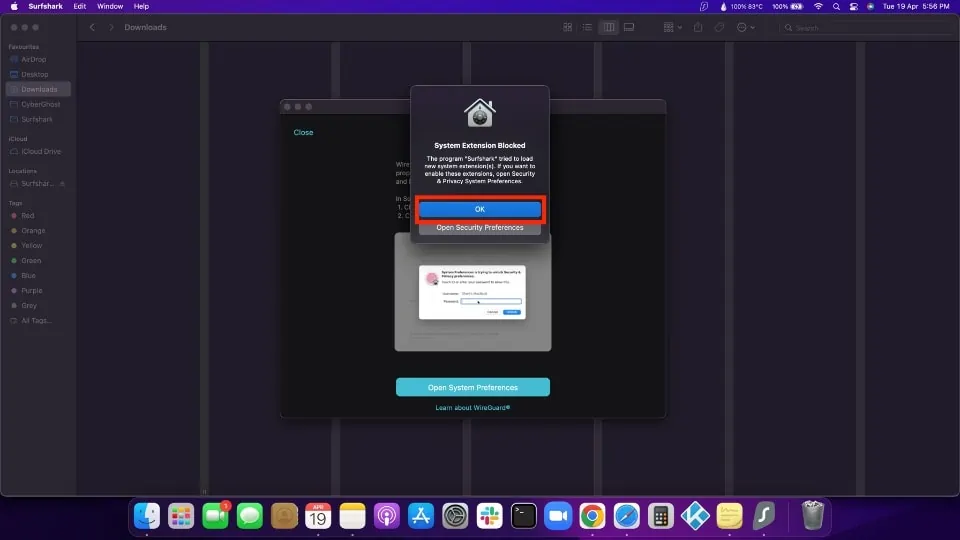Open FaceTime from the Dock
960x540 pixels.
[x=216, y=516]
